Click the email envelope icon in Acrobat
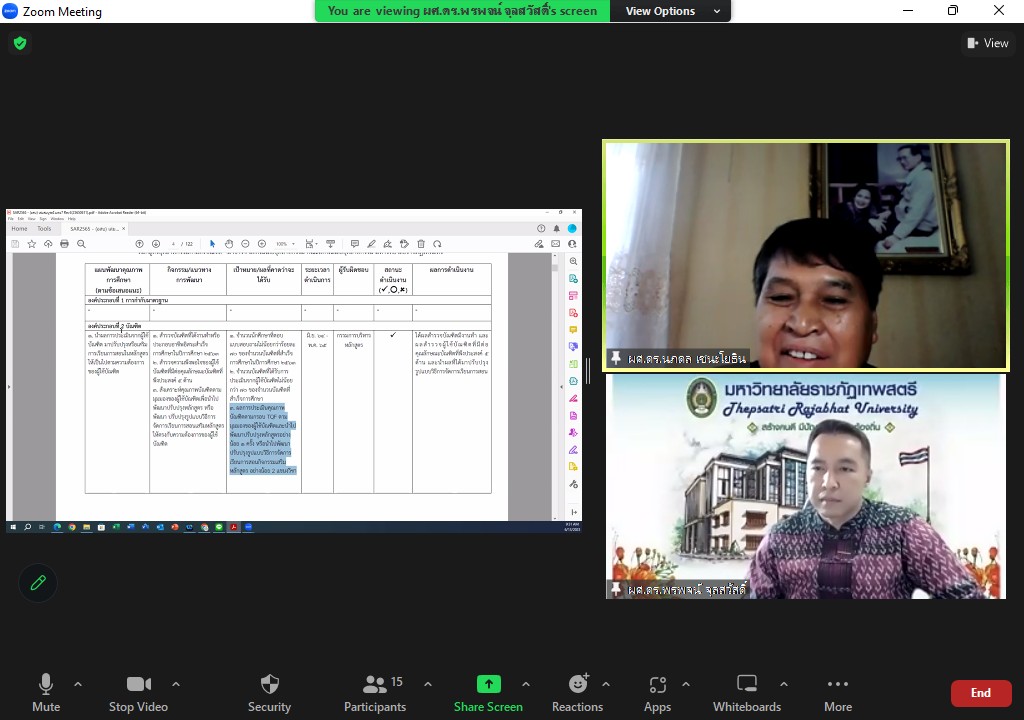 555,244
